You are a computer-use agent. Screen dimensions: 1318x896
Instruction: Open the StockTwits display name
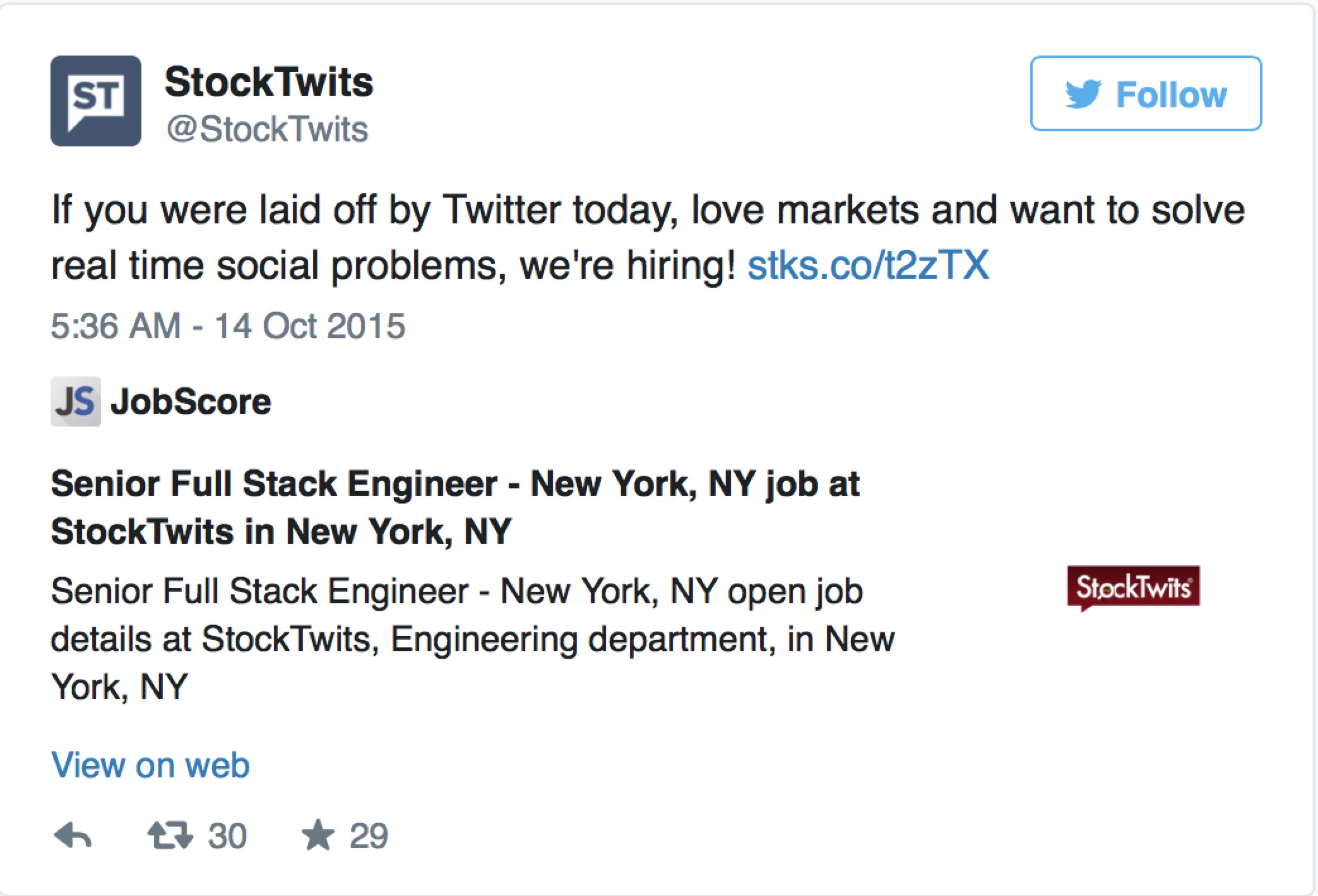click(x=269, y=82)
